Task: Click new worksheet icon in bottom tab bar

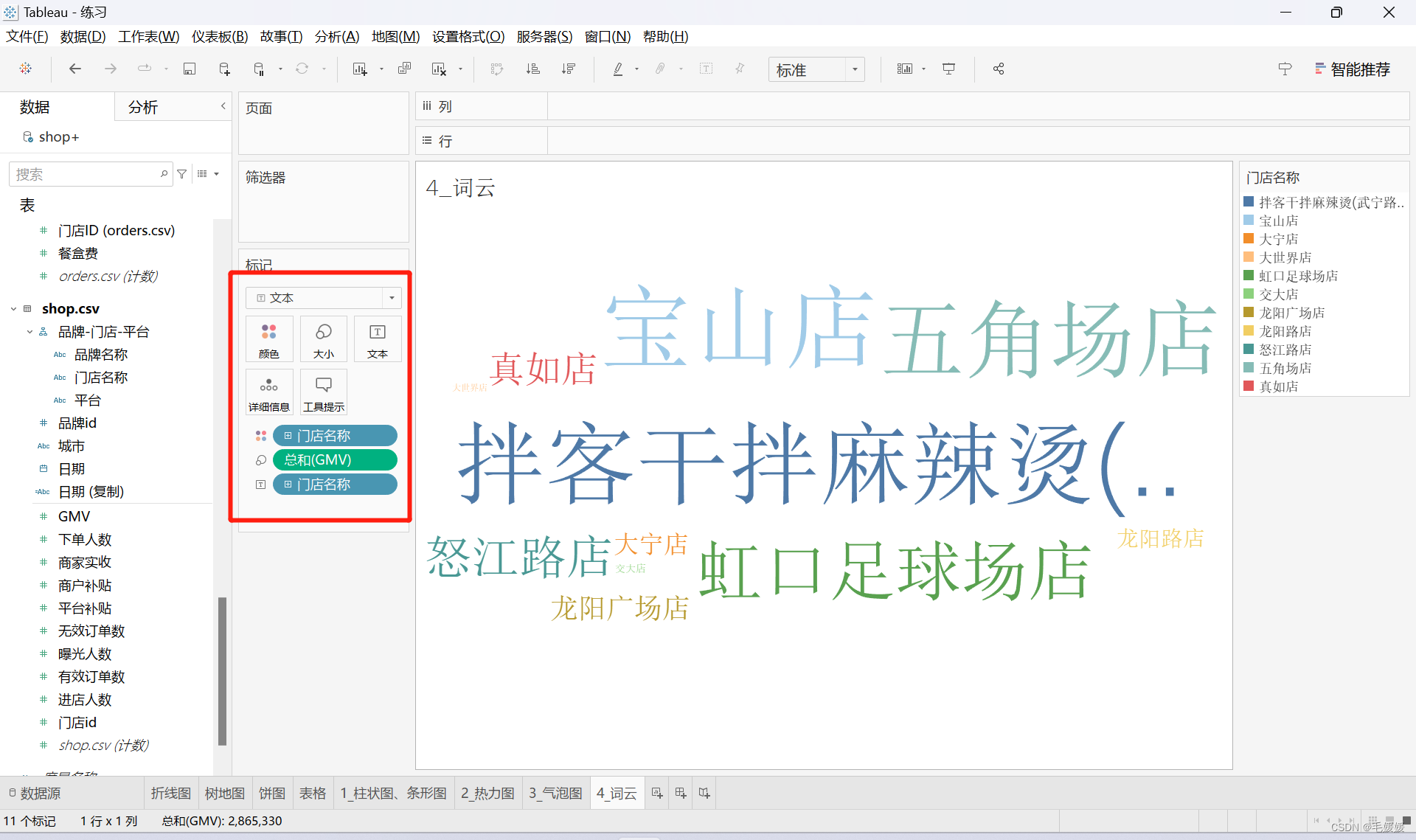Action: [x=656, y=793]
